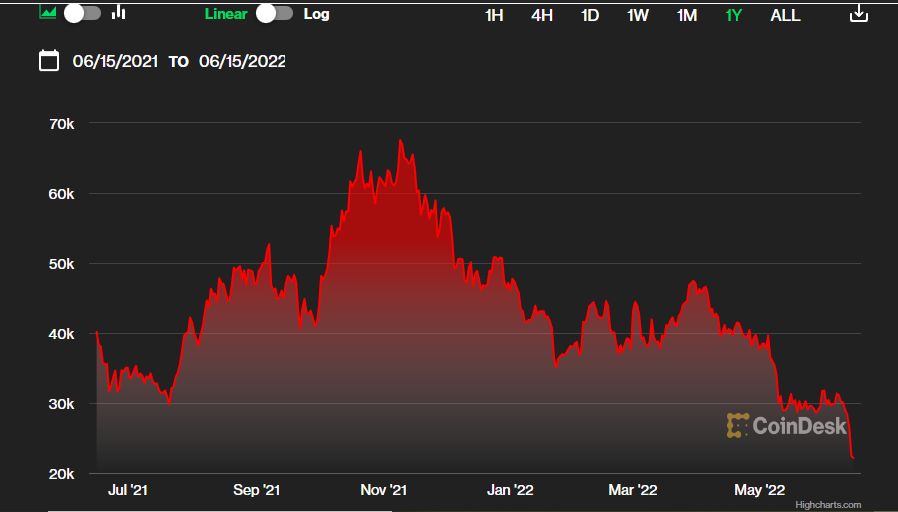Screen dimensions: 898x512
Task: Click the start date 06/15/2021
Action: [x=115, y=61]
